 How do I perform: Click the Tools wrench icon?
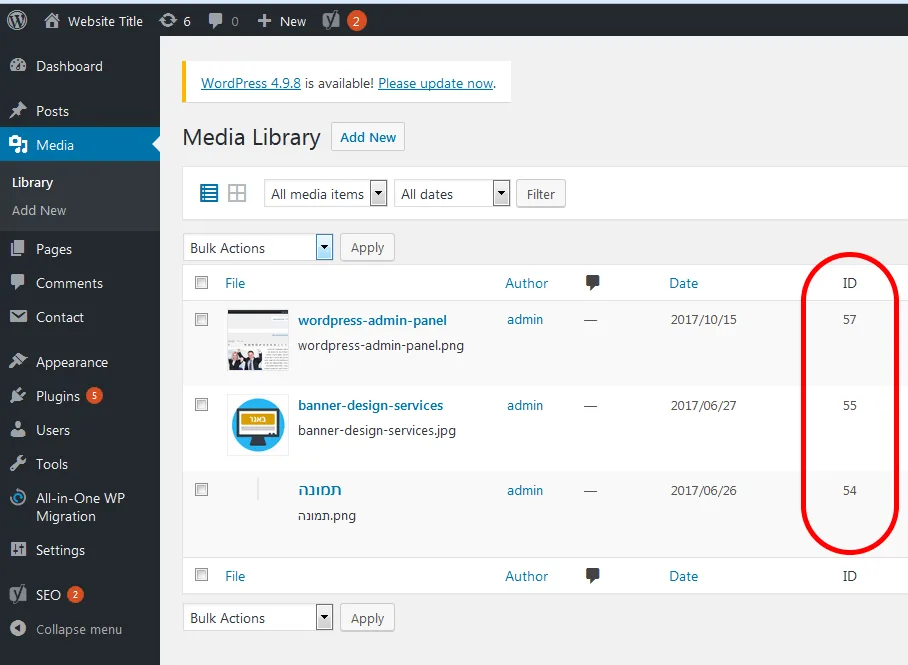click(18, 463)
